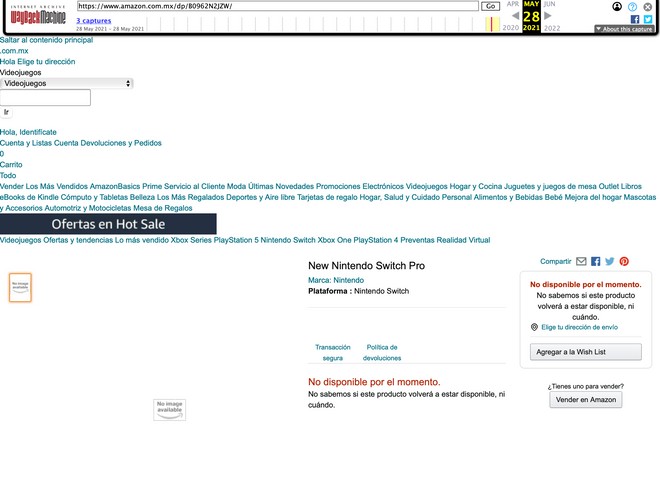The width and height of the screenshot is (660, 491).
Task: Click Saltar al contenido principal
Action: (46, 40)
